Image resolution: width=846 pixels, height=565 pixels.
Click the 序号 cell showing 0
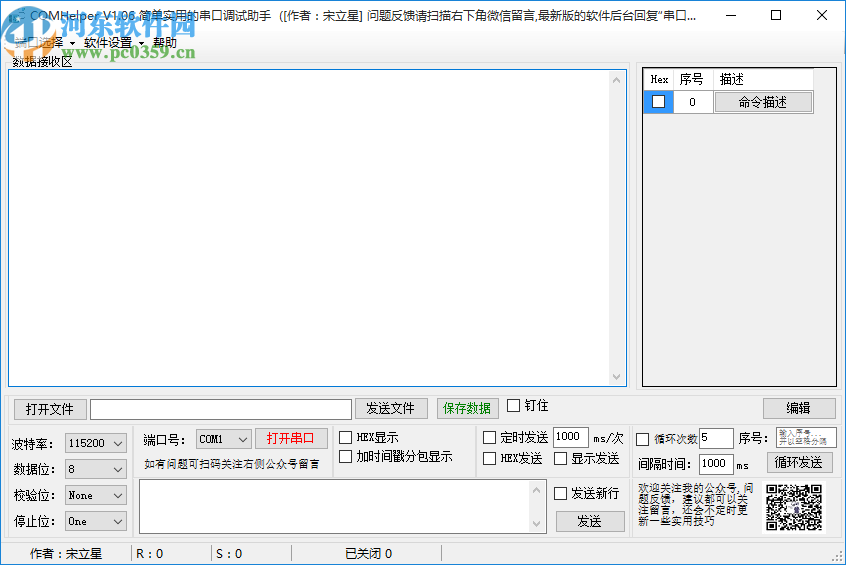693,102
